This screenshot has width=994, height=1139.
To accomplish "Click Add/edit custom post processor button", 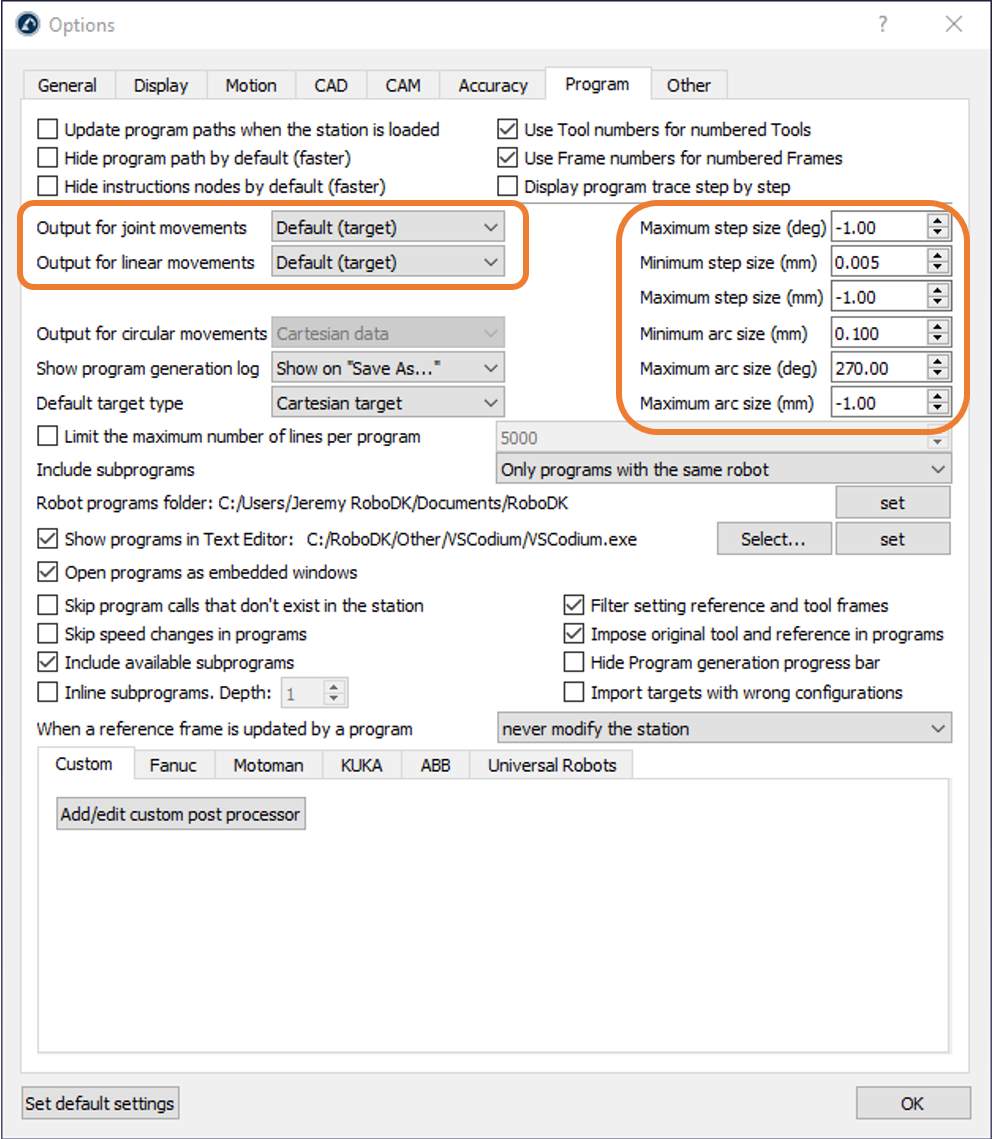I will (x=181, y=814).
